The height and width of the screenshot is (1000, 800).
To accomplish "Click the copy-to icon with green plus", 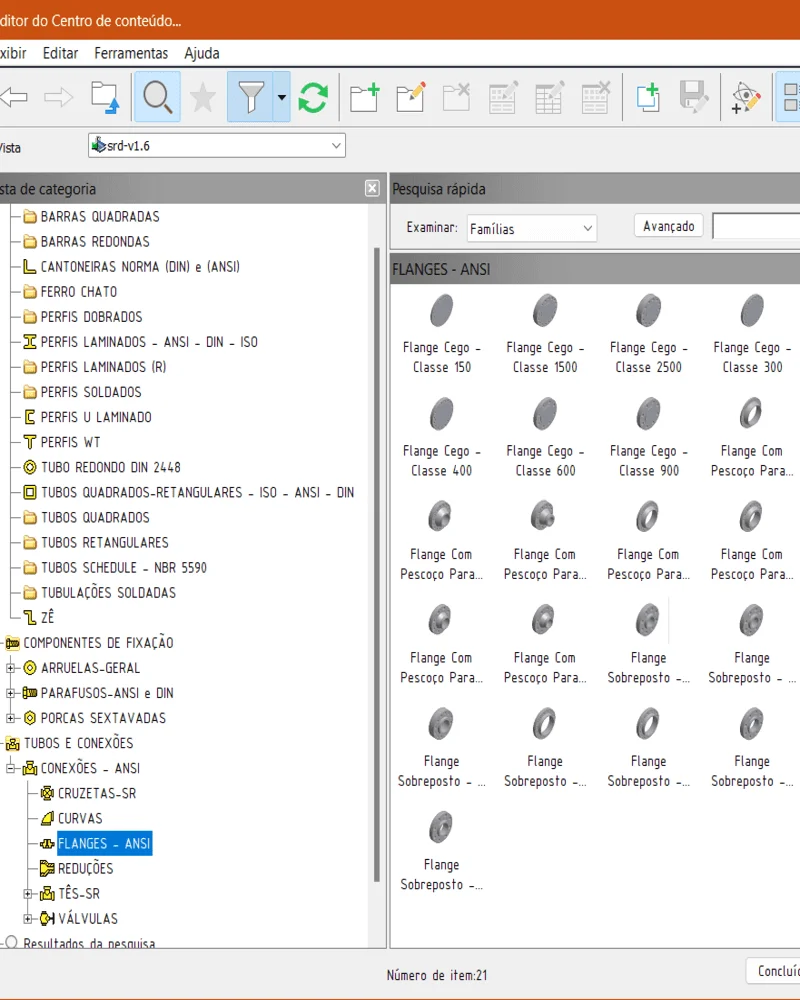I will tap(648, 97).
